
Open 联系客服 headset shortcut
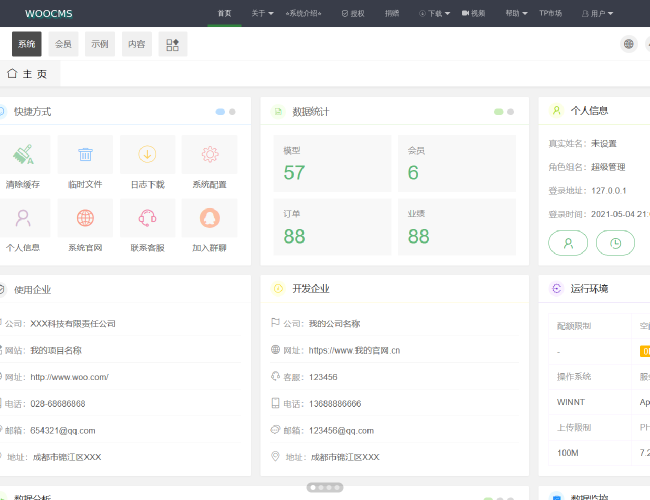coord(147,218)
